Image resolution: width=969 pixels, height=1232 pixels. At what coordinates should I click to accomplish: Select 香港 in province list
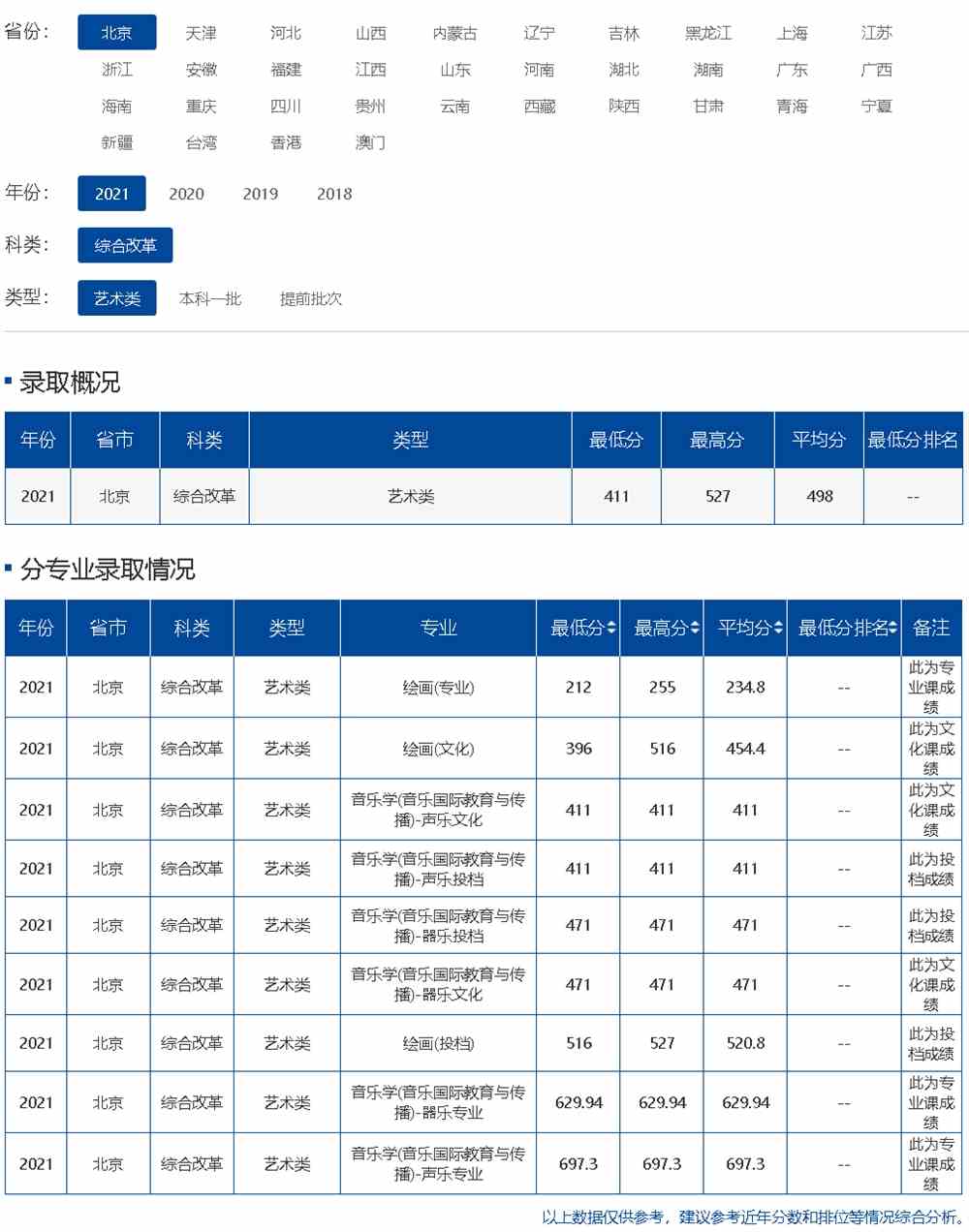[x=286, y=142]
